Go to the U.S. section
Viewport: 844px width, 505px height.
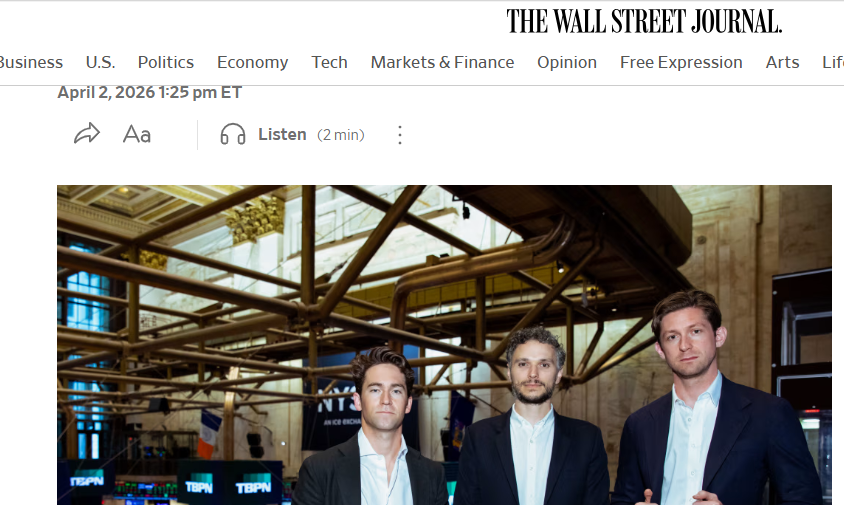coord(101,62)
